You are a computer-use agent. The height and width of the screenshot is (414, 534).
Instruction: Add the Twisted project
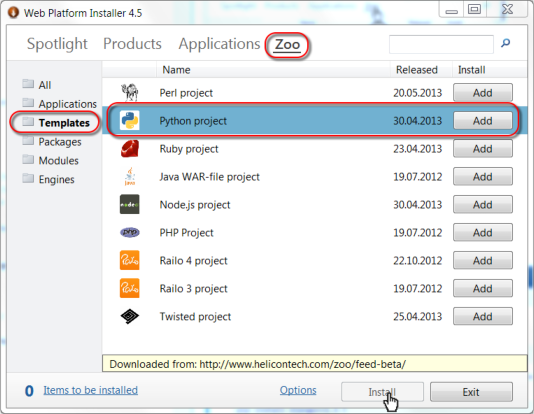click(x=483, y=316)
